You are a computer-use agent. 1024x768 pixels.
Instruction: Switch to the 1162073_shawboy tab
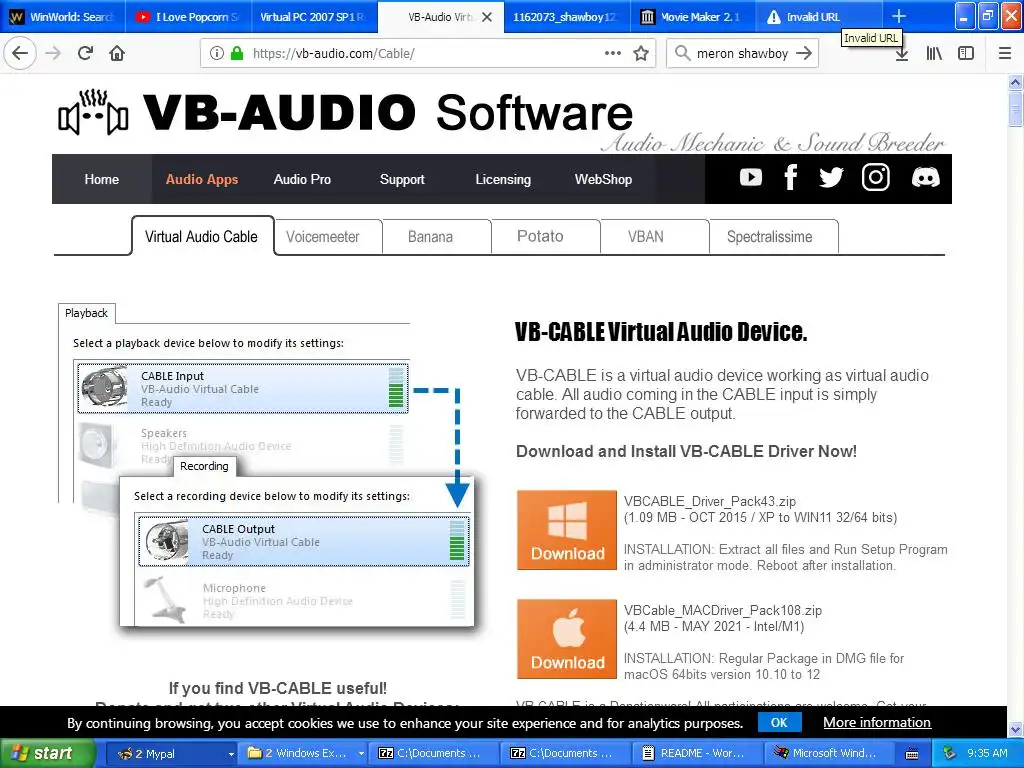tap(566, 17)
